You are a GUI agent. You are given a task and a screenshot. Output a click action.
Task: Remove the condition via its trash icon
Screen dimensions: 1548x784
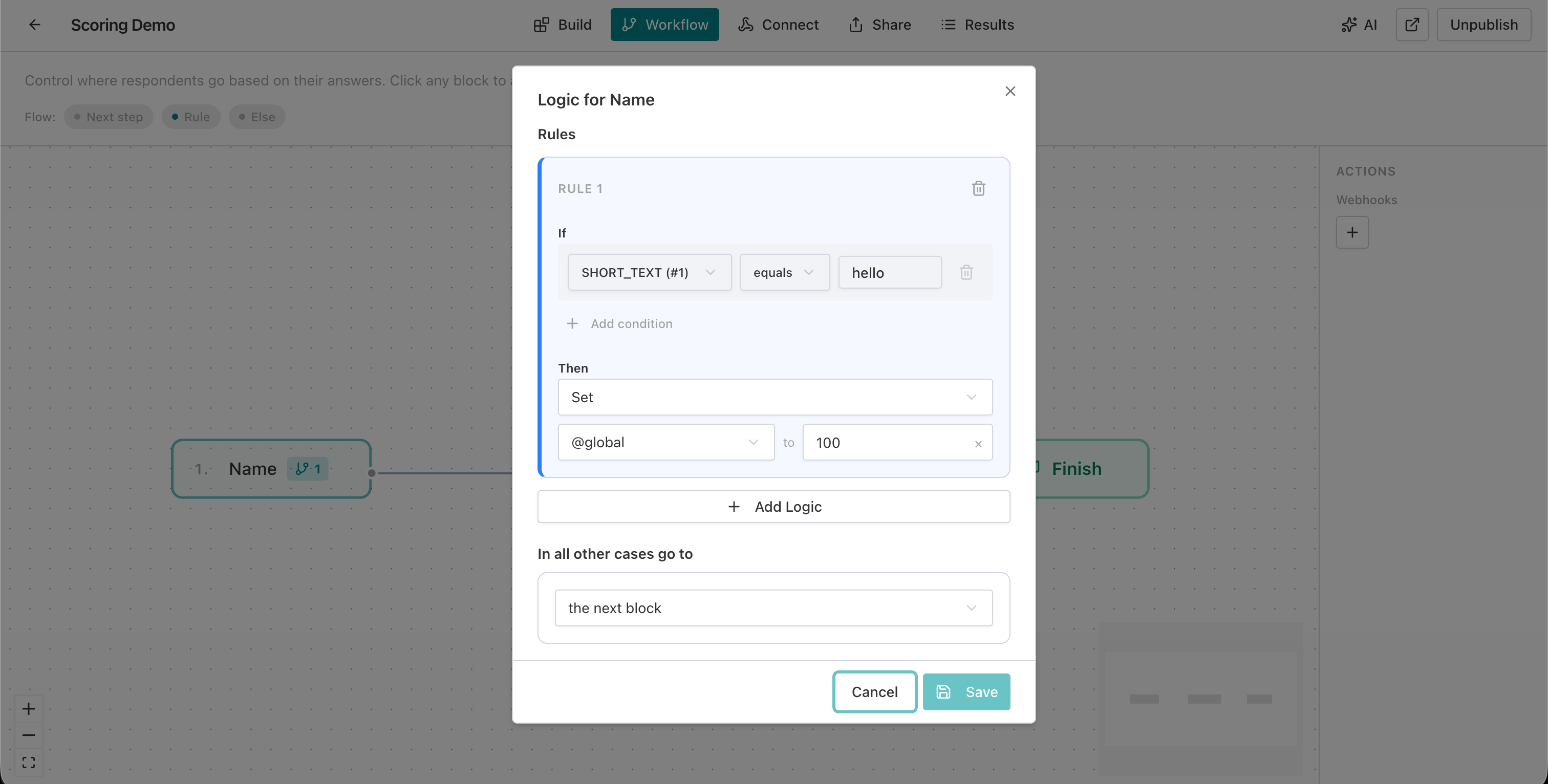pyautogui.click(x=965, y=272)
